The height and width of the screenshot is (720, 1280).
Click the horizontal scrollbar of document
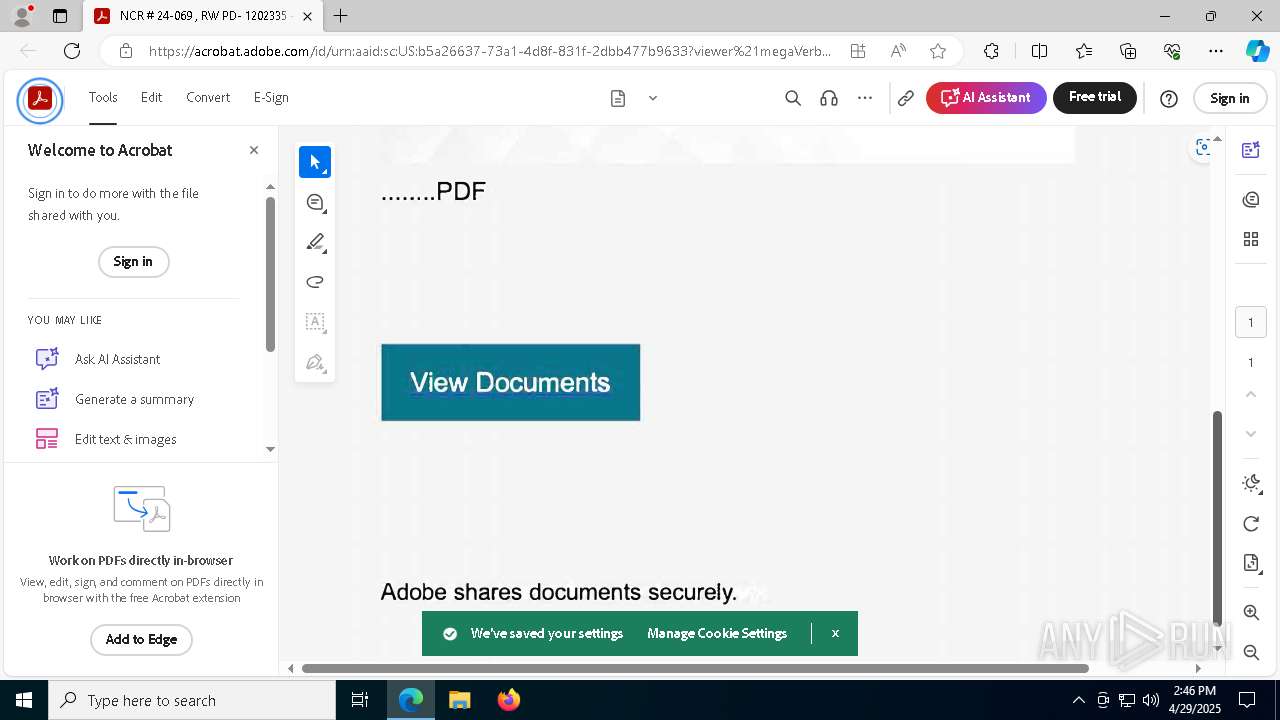click(x=695, y=668)
